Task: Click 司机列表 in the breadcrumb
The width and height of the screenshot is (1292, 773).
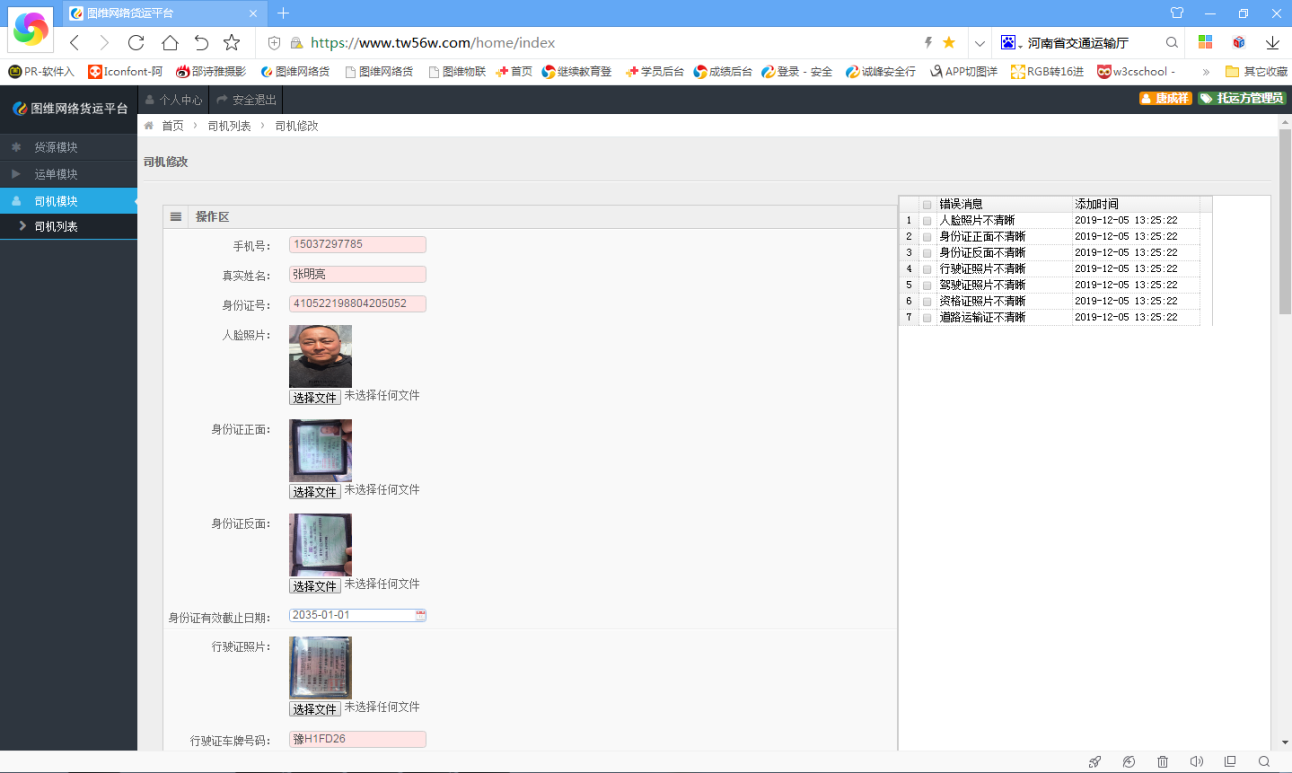Action: (x=229, y=126)
